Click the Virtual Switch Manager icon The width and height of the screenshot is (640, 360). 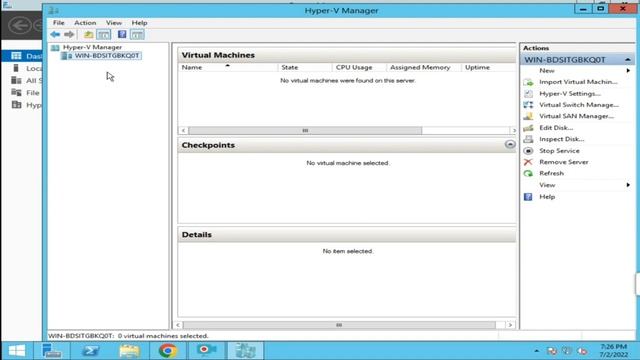[528, 105]
